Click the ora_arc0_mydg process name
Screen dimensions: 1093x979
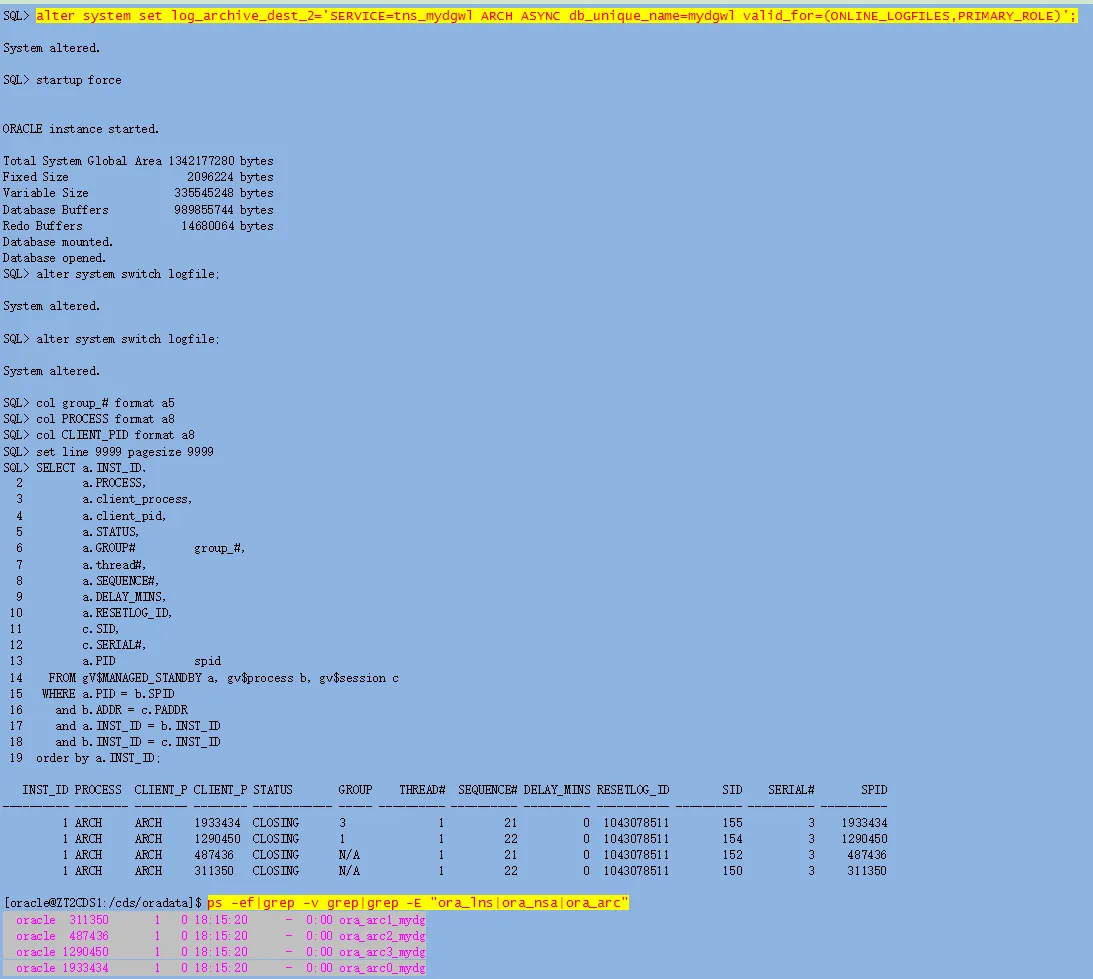382,969
